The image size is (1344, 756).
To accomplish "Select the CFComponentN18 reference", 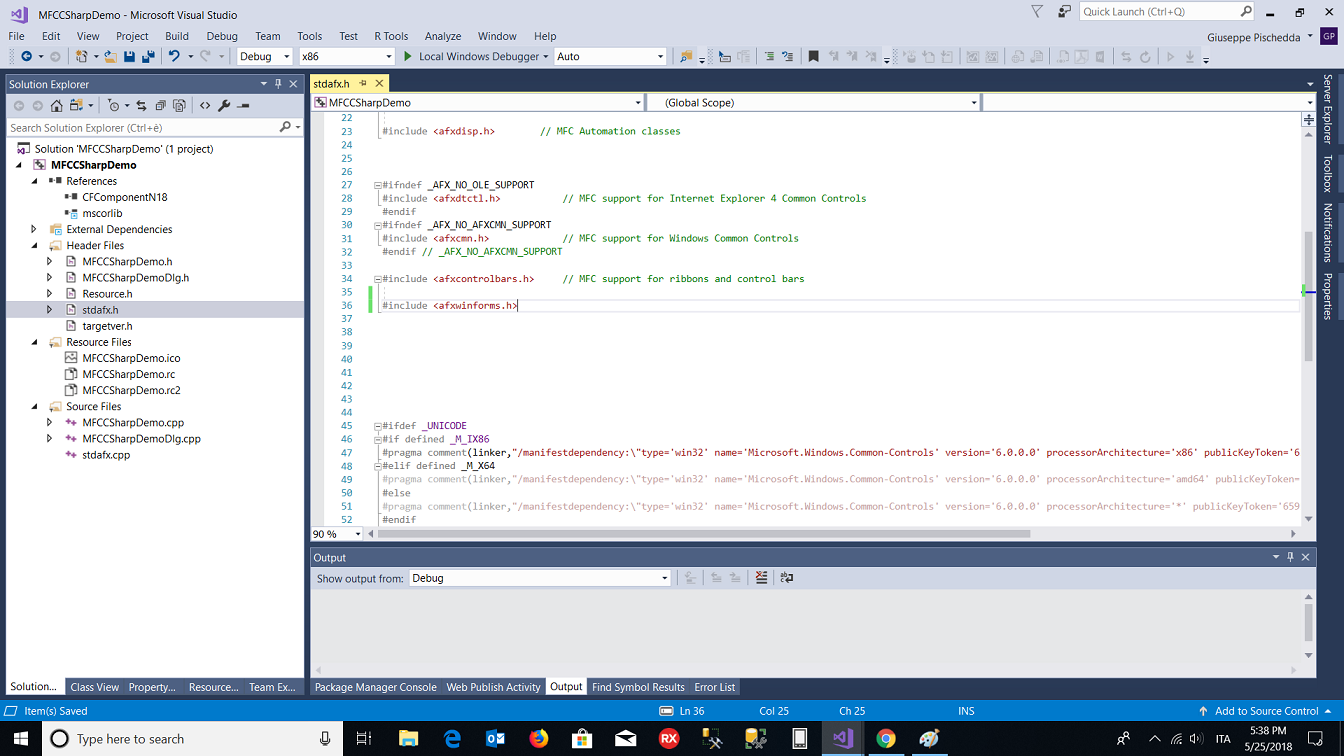I will 125,197.
